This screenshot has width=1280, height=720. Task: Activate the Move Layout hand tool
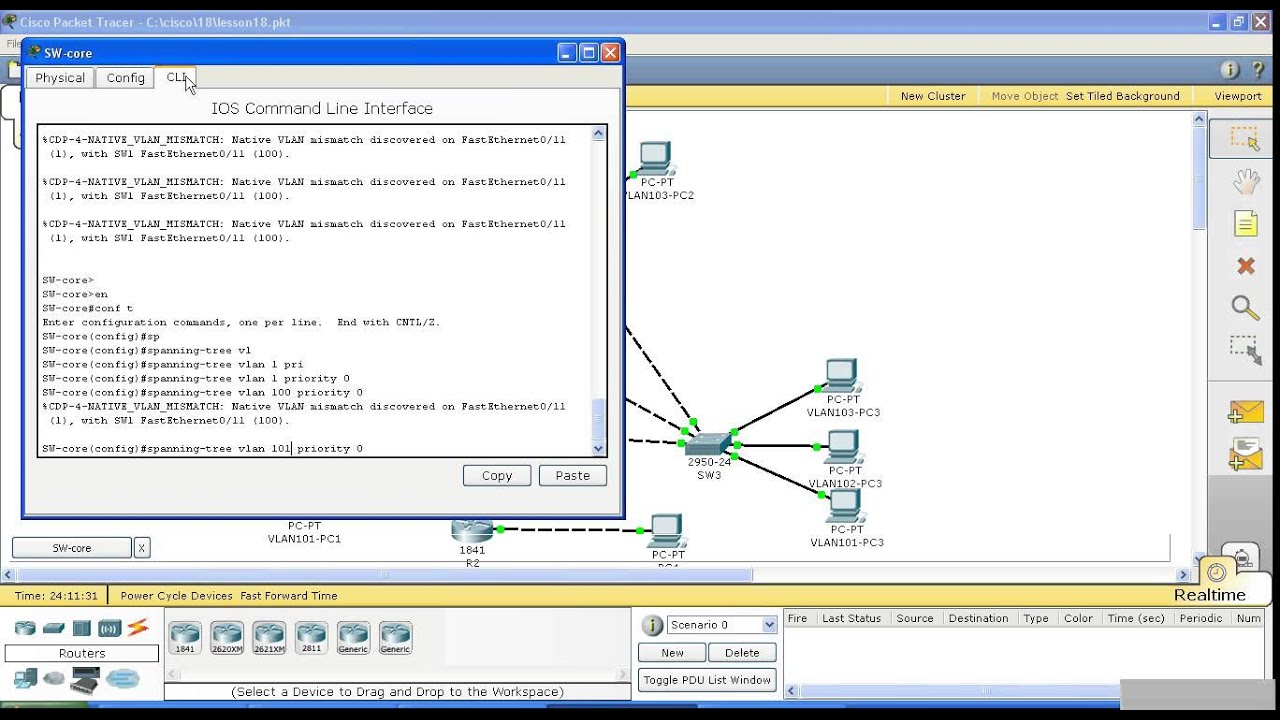1245,181
